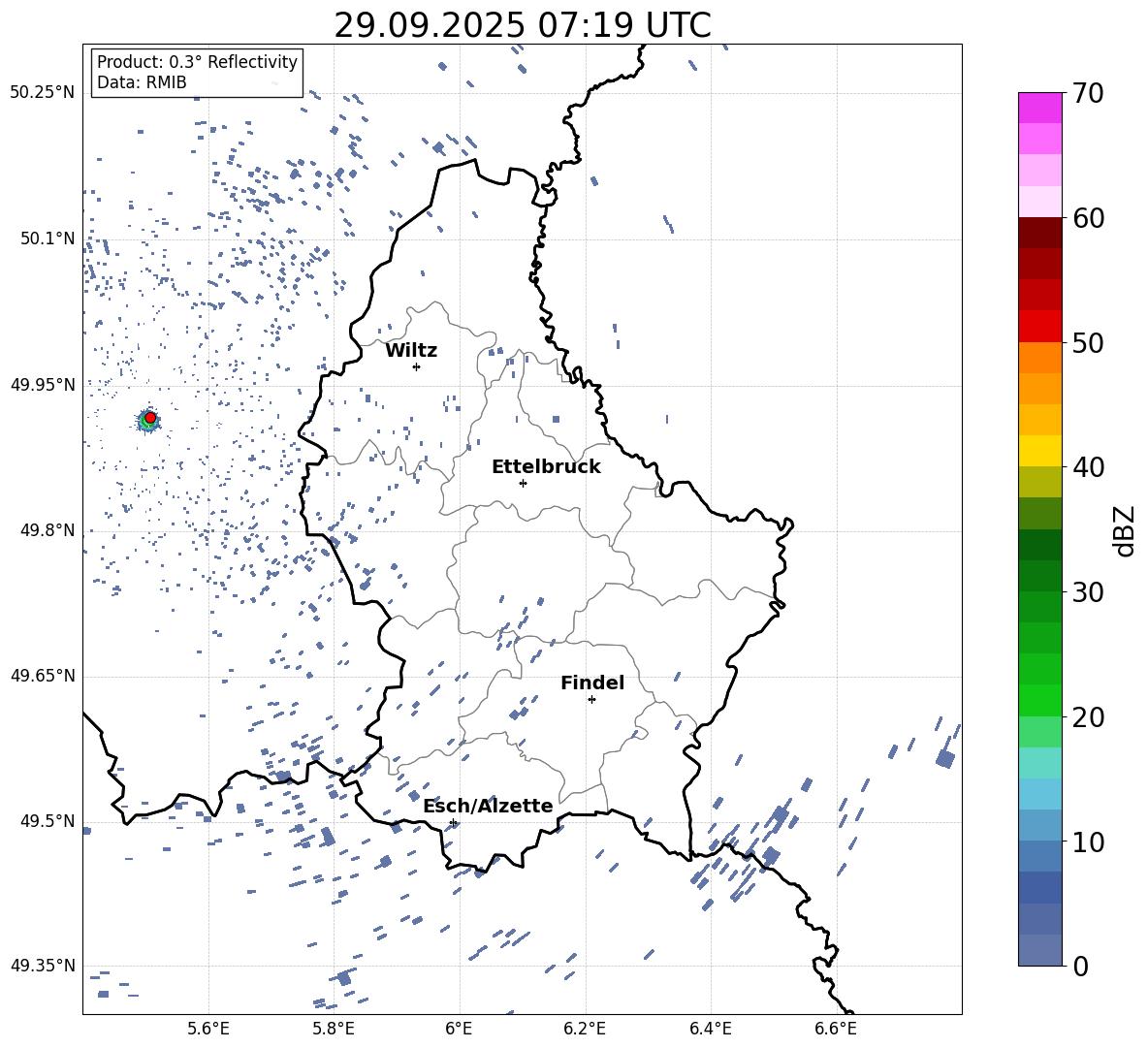Click the bright red colorbar segment above 50
This screenshot has width=1148, height=1048.
[1039, 327]
